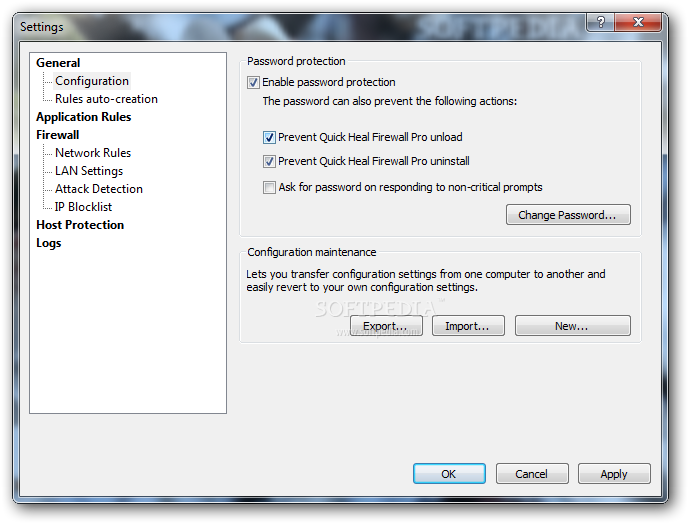
Task: Apply the current settings
Action: coord(614,474)
